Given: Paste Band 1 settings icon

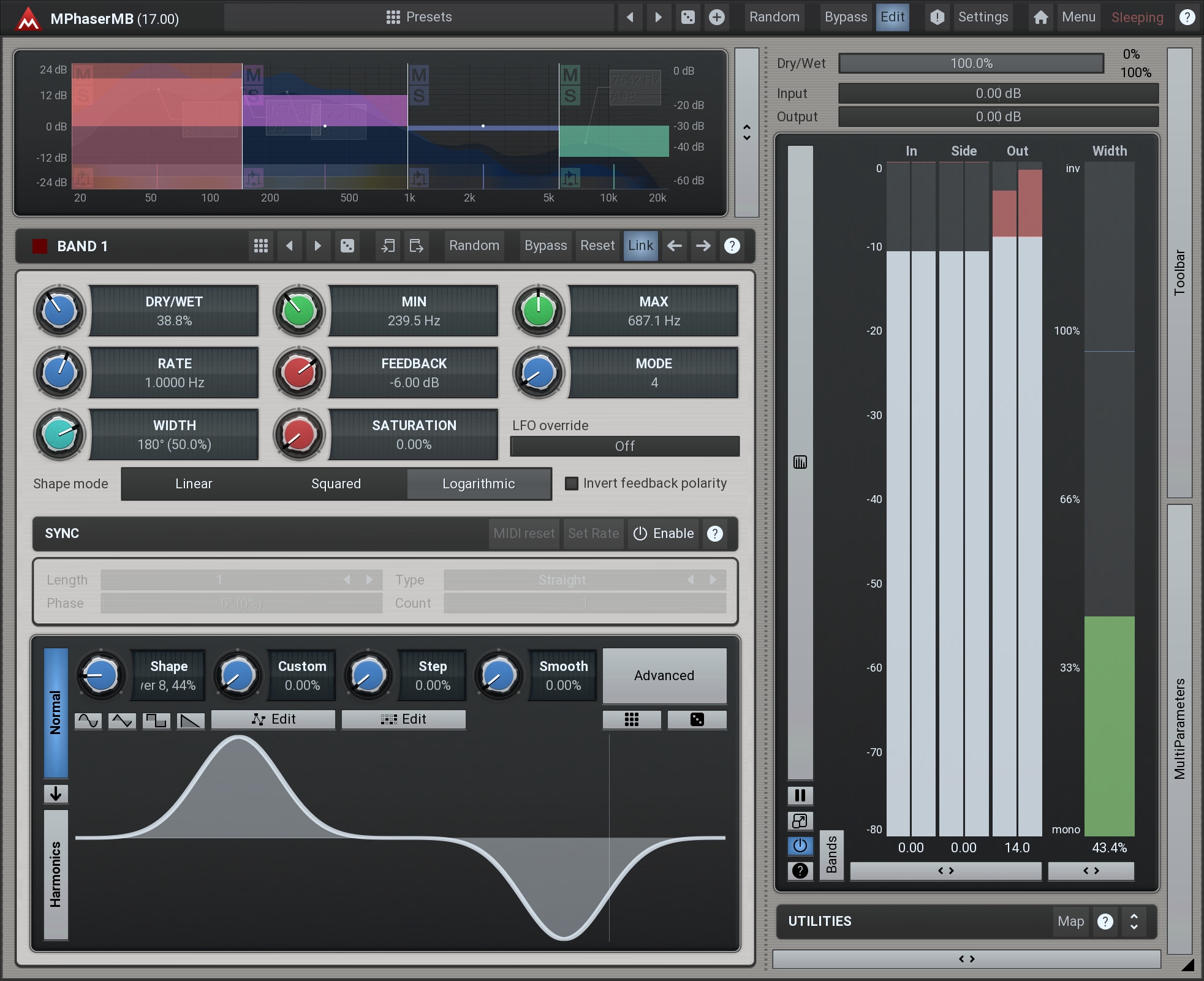Looking at the screenshot, I should pos(417,246).
